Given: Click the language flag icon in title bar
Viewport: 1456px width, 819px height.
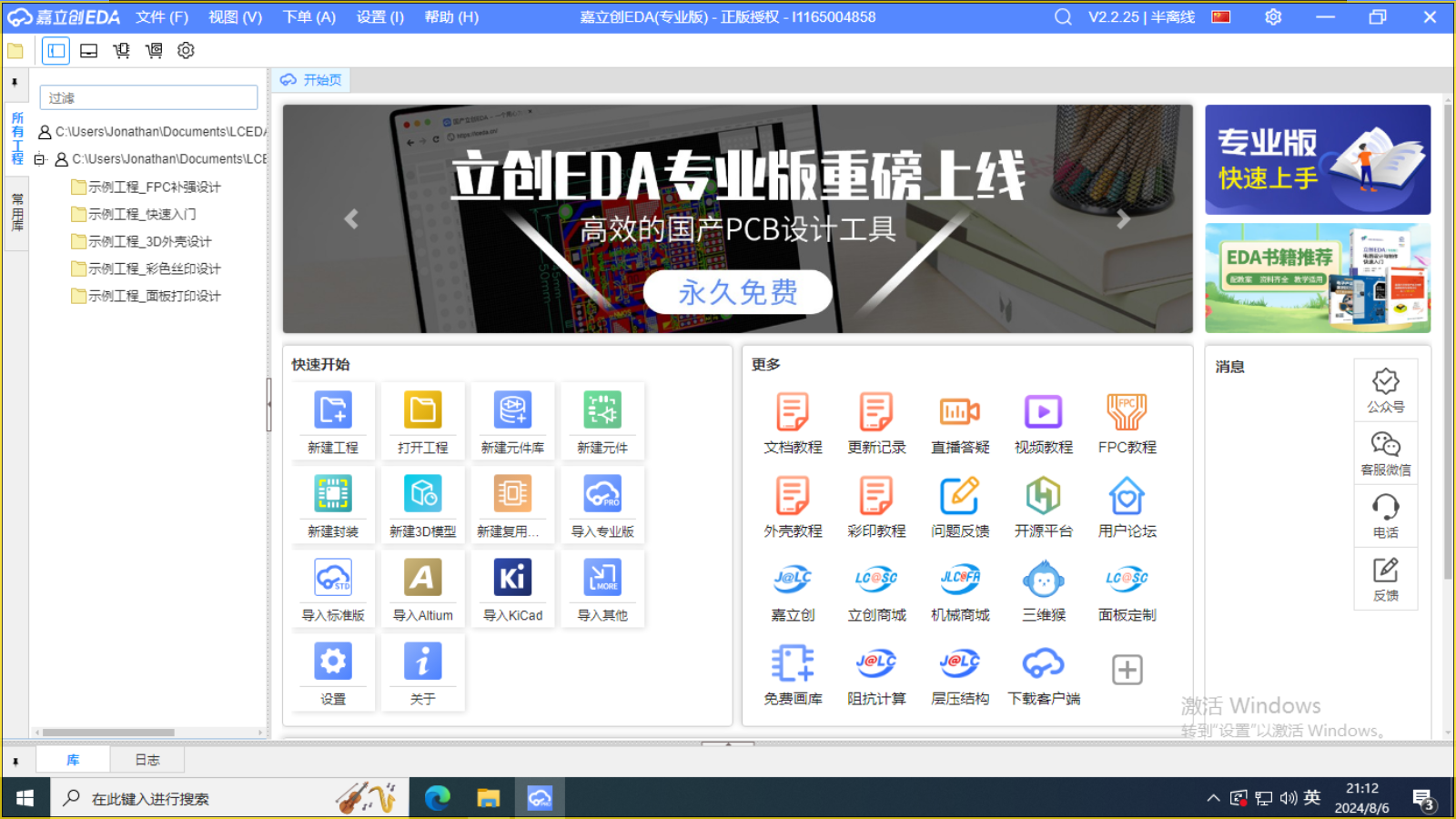Looking at the screenshot, I should (1220, 16).
